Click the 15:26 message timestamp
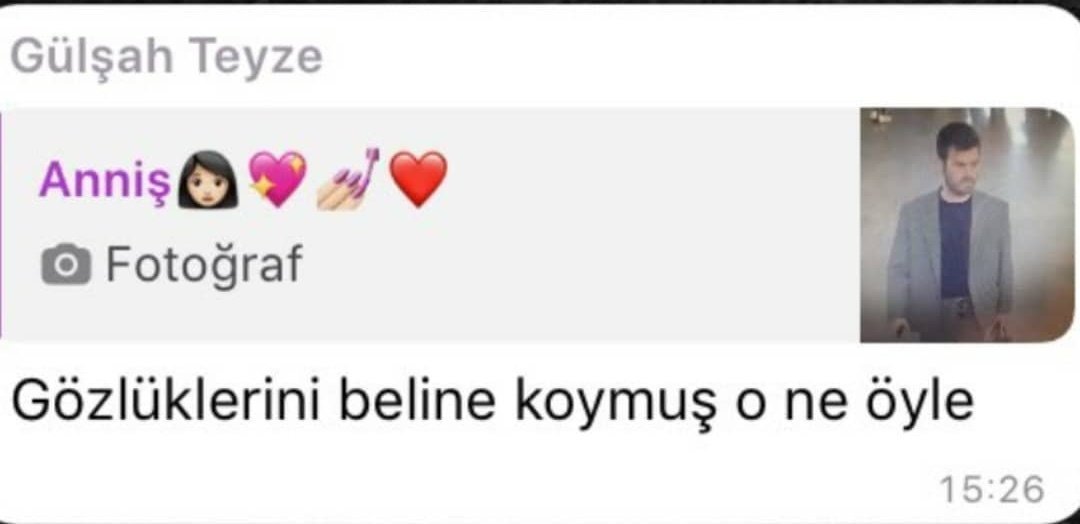The width and height of the screenshot is (1080, 524). 992,490
